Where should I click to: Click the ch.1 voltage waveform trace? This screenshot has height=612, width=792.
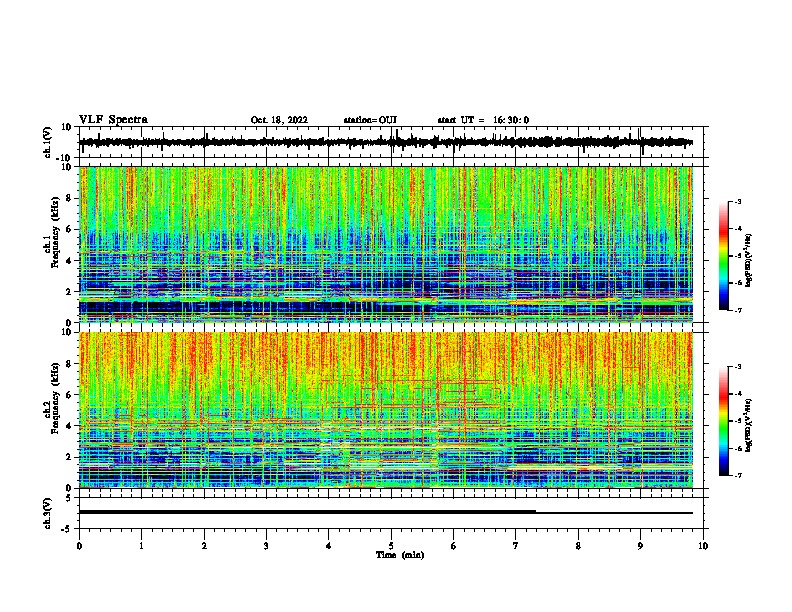(386, 142)
